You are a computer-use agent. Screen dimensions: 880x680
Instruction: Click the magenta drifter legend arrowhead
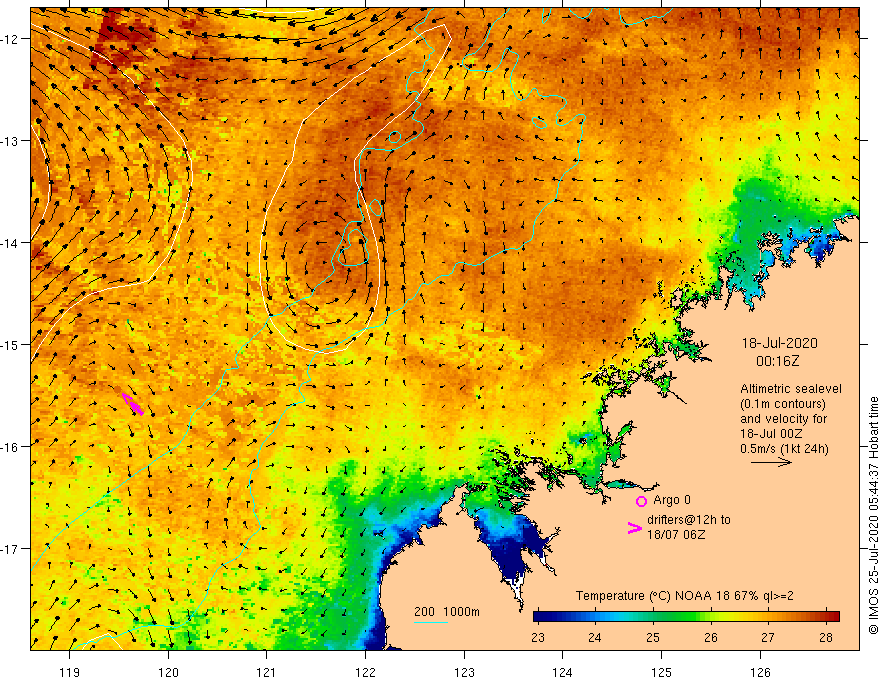click(x=635, y=528)
